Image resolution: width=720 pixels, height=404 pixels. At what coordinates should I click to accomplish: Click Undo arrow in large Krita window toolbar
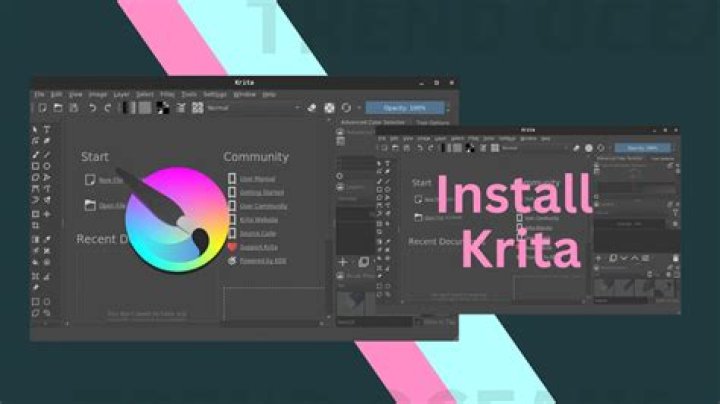pyautogui.click(x=92, y=108)
